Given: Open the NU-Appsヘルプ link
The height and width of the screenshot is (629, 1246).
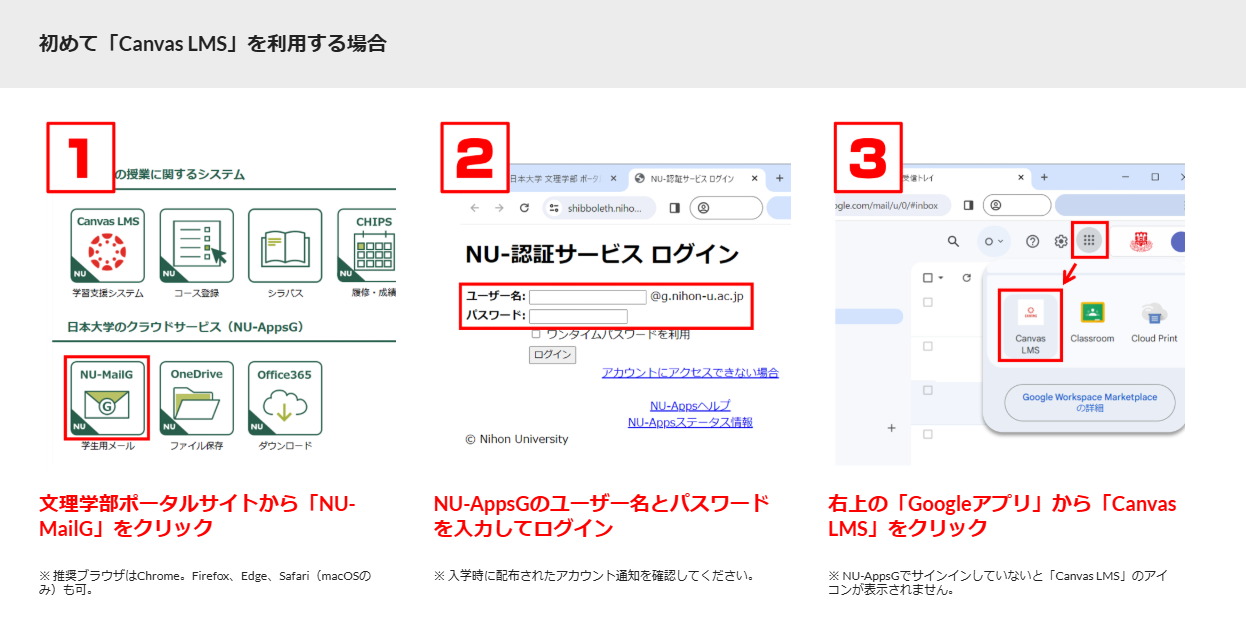Looking at the screenshot, I should tap(690, 406).
